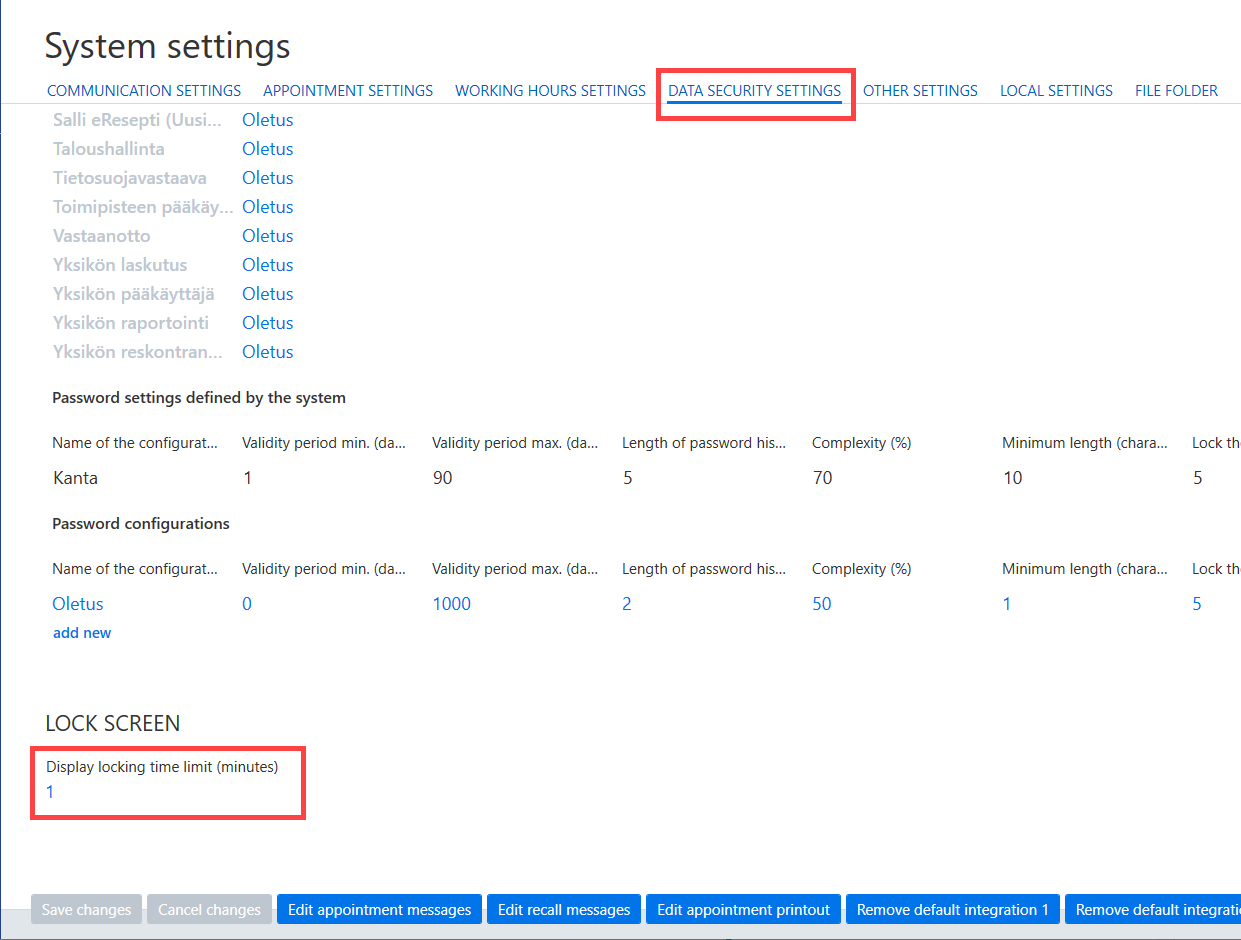Open Edit appointment printout
This screenshot has height=940, width=1241.
pos(743,910)
